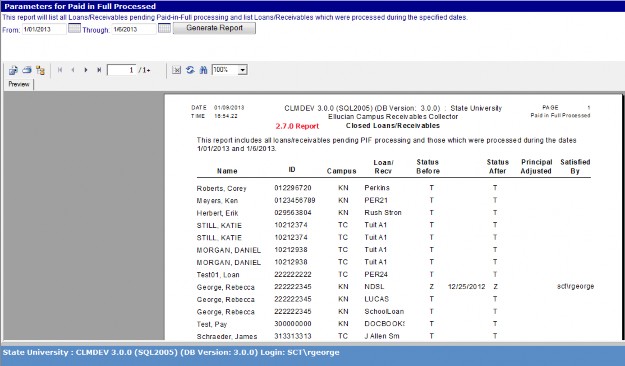Click ID 029563804 in the report

(x=293, y=213)
